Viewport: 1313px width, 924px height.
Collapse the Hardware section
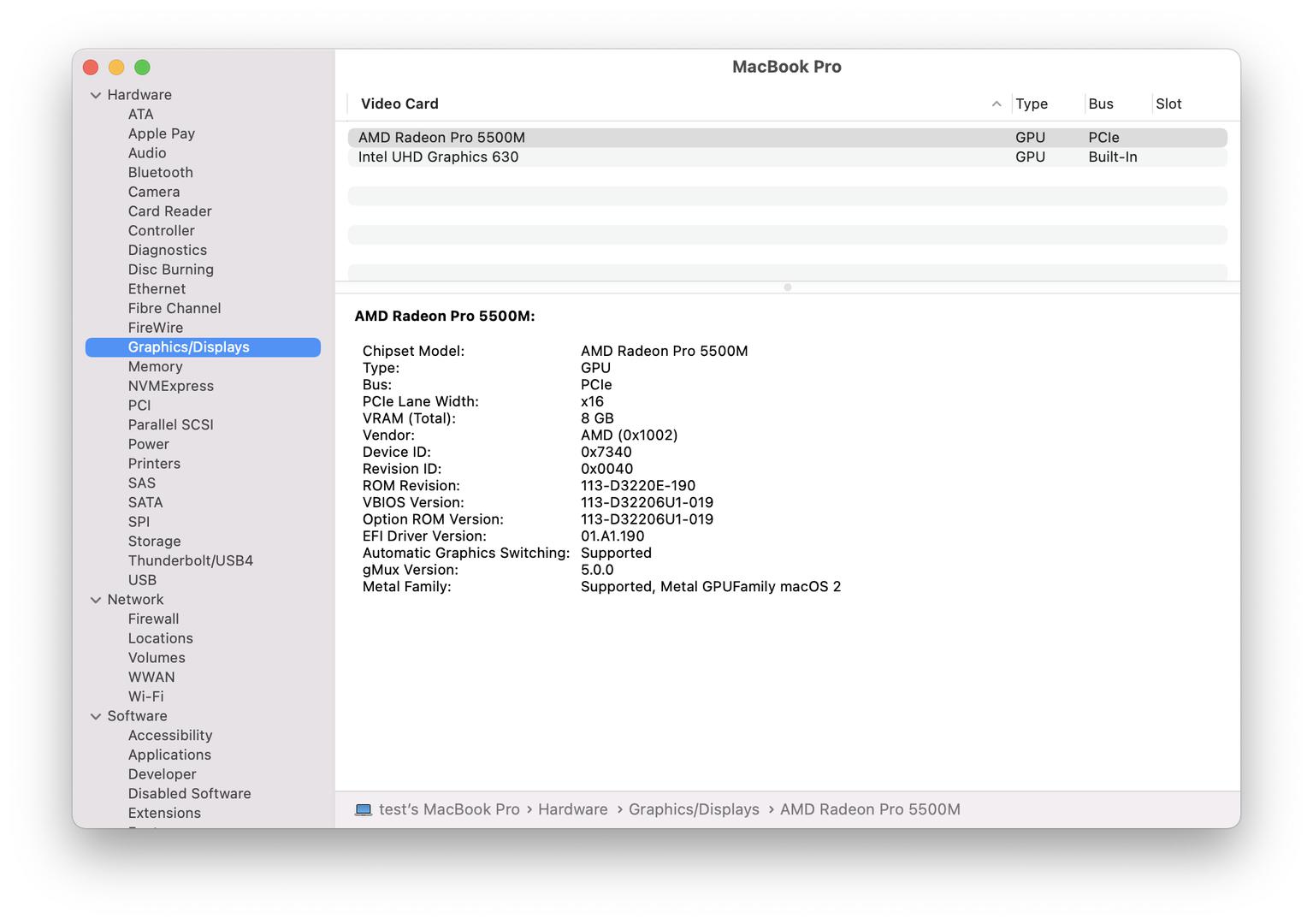pos(96,95)
